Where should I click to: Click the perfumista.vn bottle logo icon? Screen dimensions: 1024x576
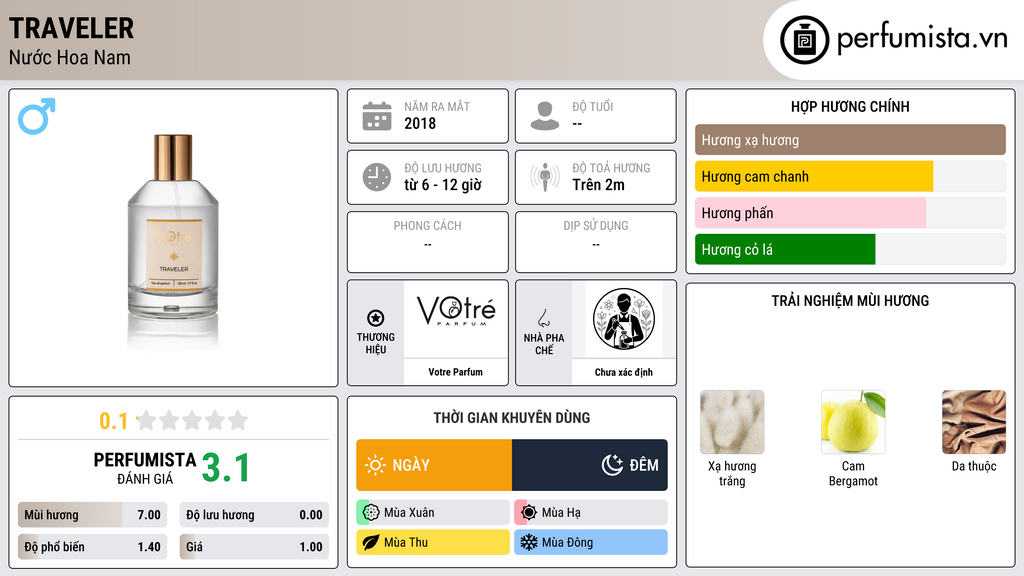click(804, 40)
